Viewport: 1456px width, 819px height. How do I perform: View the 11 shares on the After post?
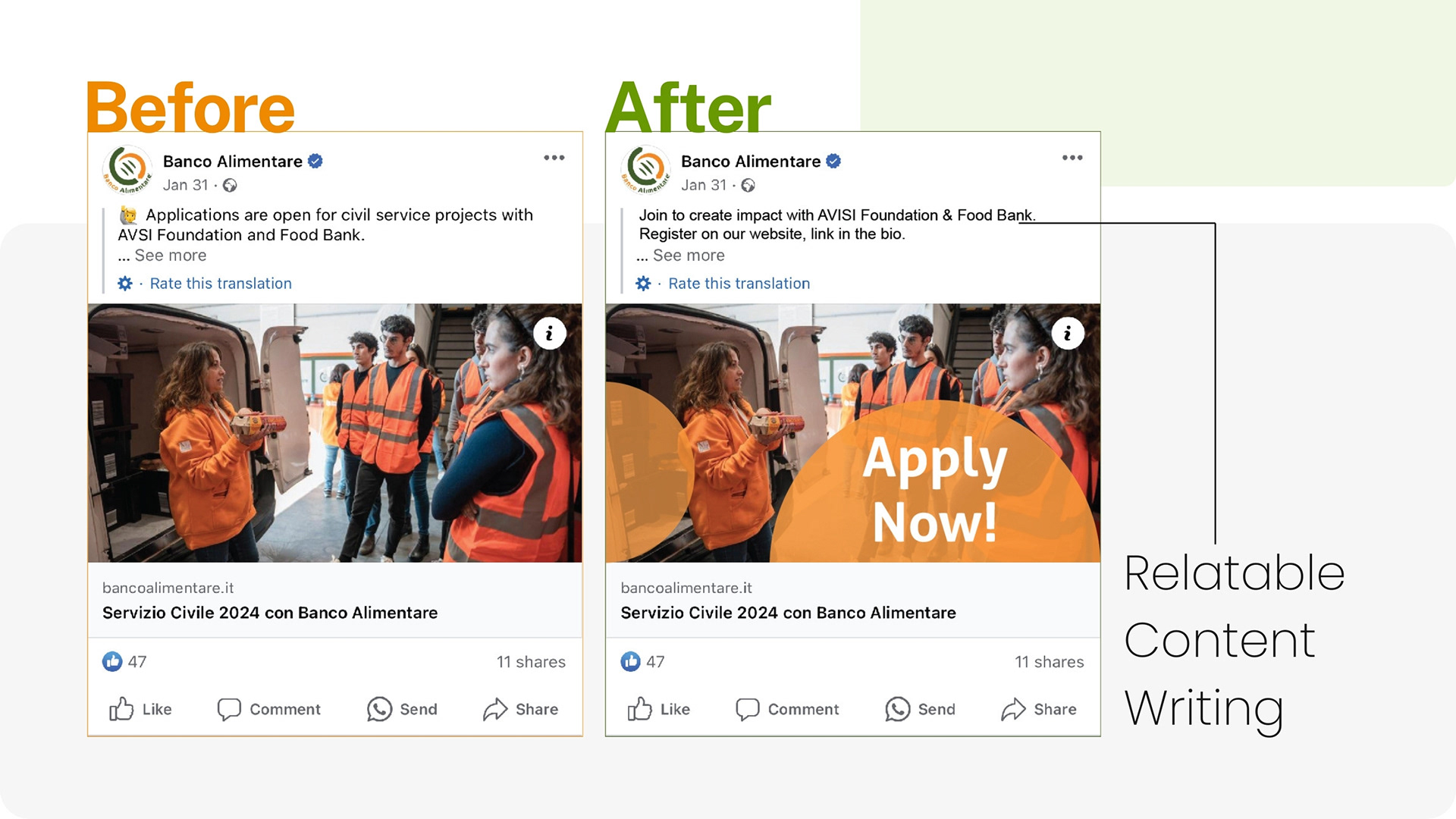point(1050,662)
